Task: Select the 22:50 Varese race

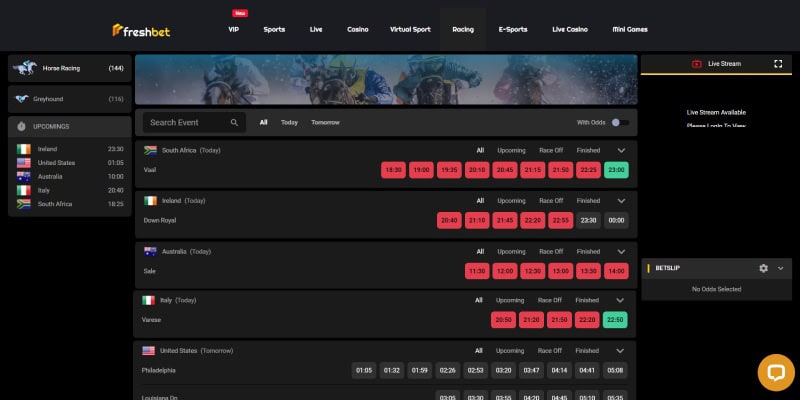Action: [x=616, y=320]
